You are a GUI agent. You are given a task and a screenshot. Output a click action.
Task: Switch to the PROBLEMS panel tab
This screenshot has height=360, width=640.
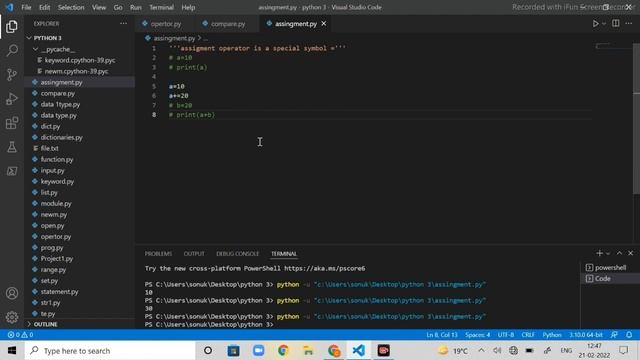pos(158,254)
